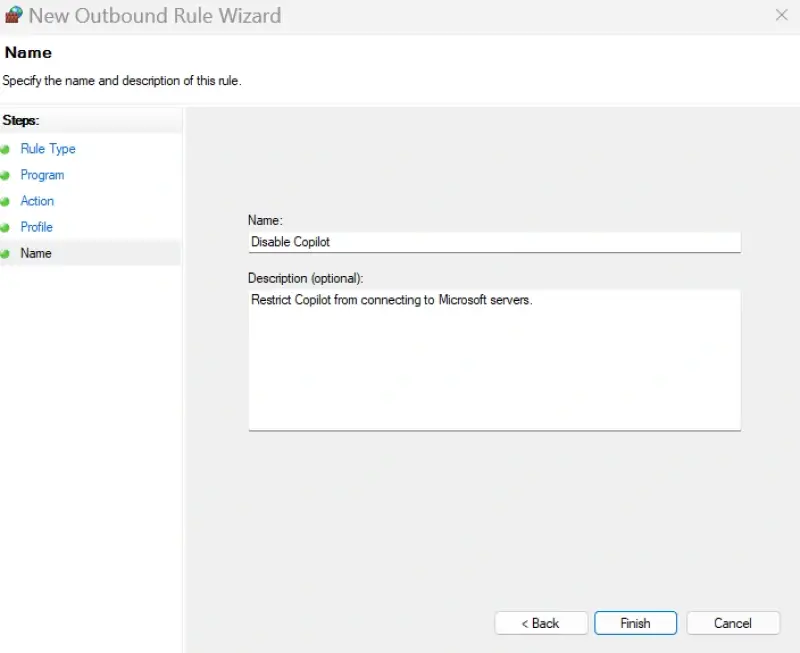Open the Program step from the Steps list
Viewport: 800px width, 653px height.
[43, 174]
